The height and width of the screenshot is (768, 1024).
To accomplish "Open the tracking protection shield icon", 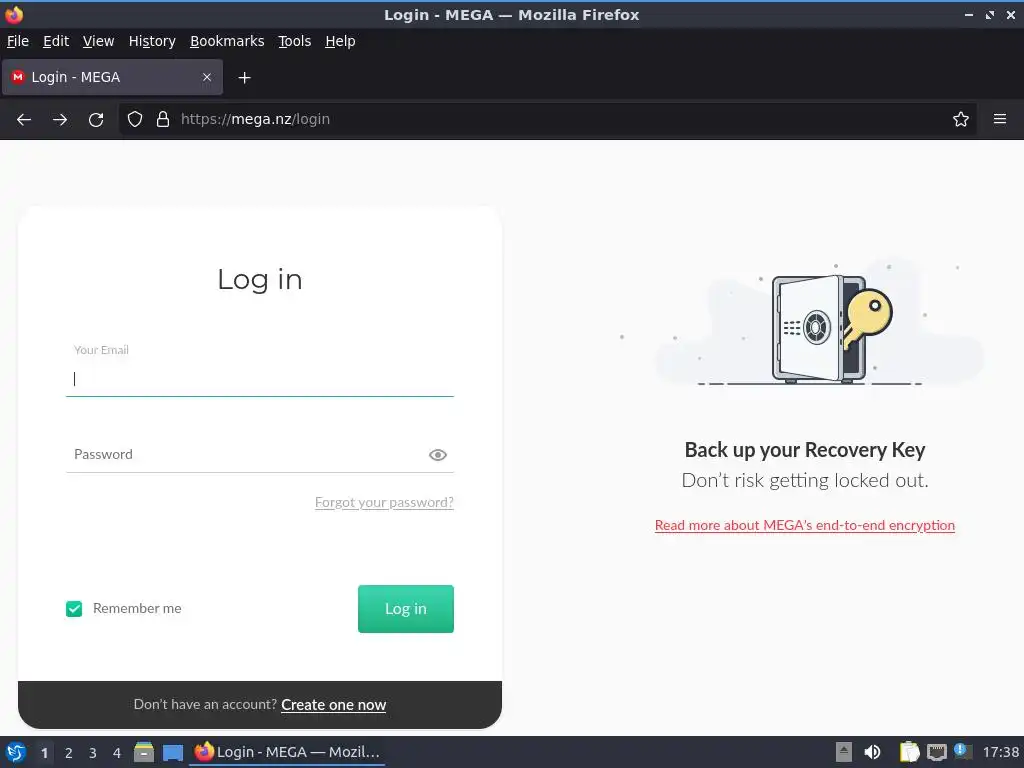I will (x=135, y=120).
